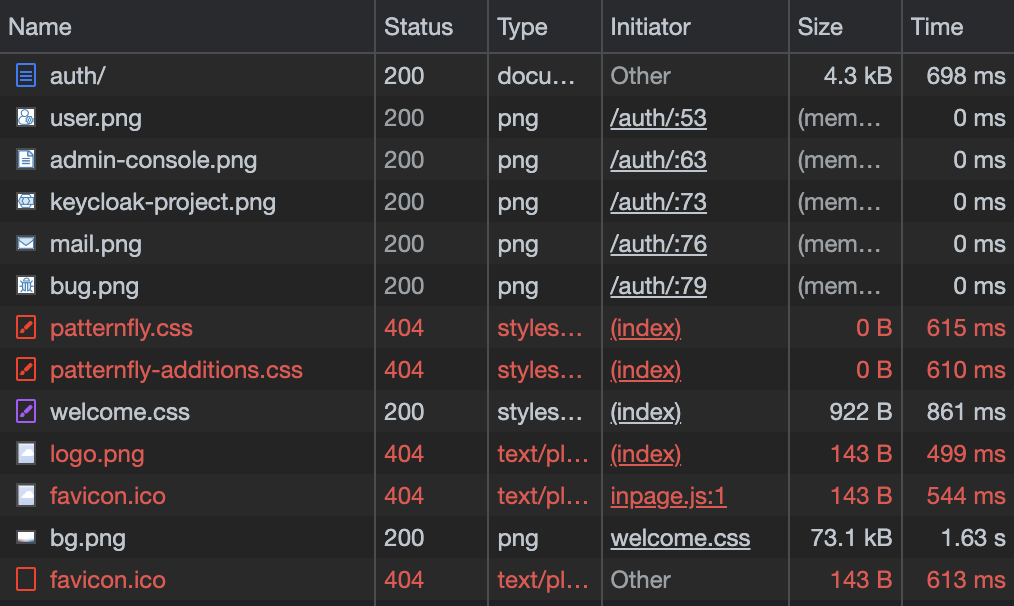Open the (index) initiator of logo.png
Viewport: 1014px width, 606px height.
coord(646,454)
